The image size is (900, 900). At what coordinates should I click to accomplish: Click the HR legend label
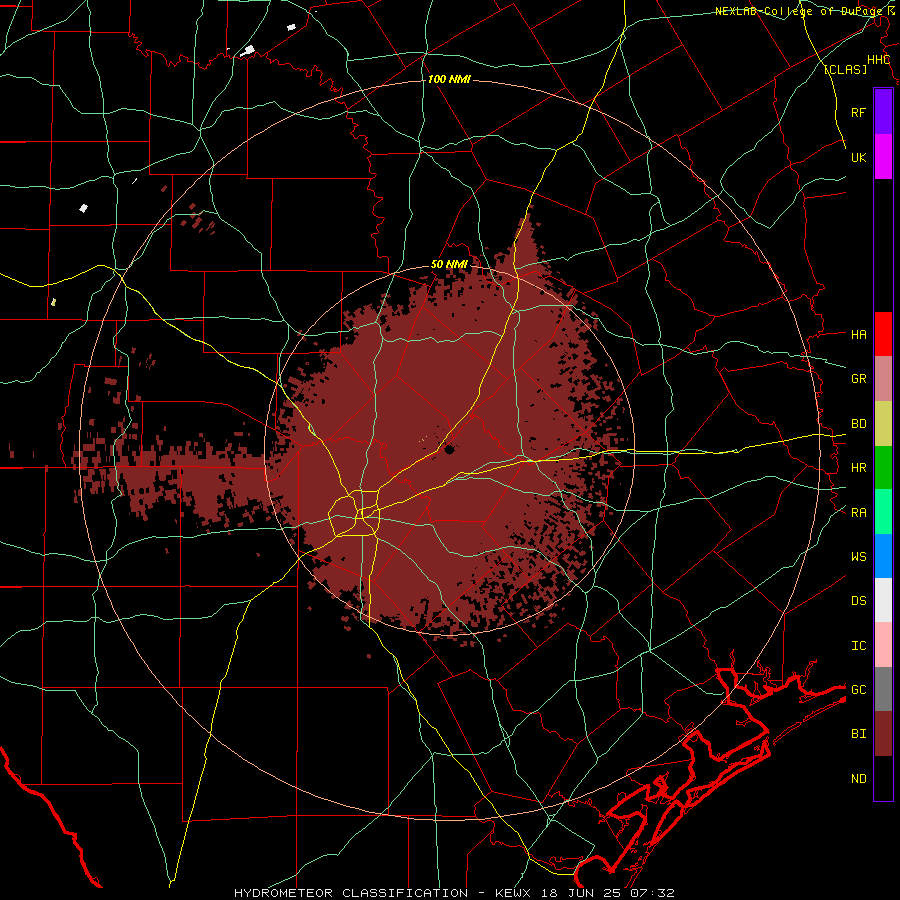tap(859, 468)
